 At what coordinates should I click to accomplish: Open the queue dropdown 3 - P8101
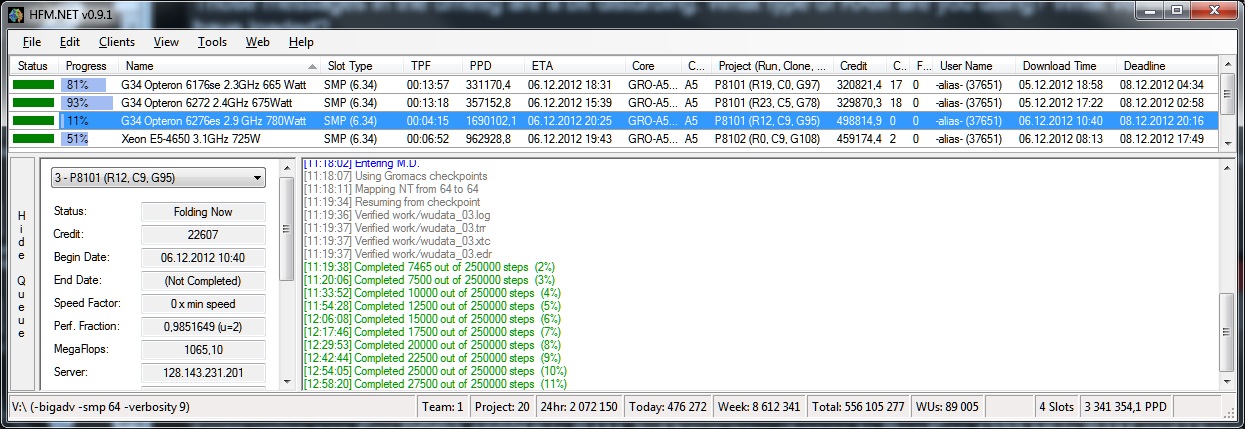[158, 179]
